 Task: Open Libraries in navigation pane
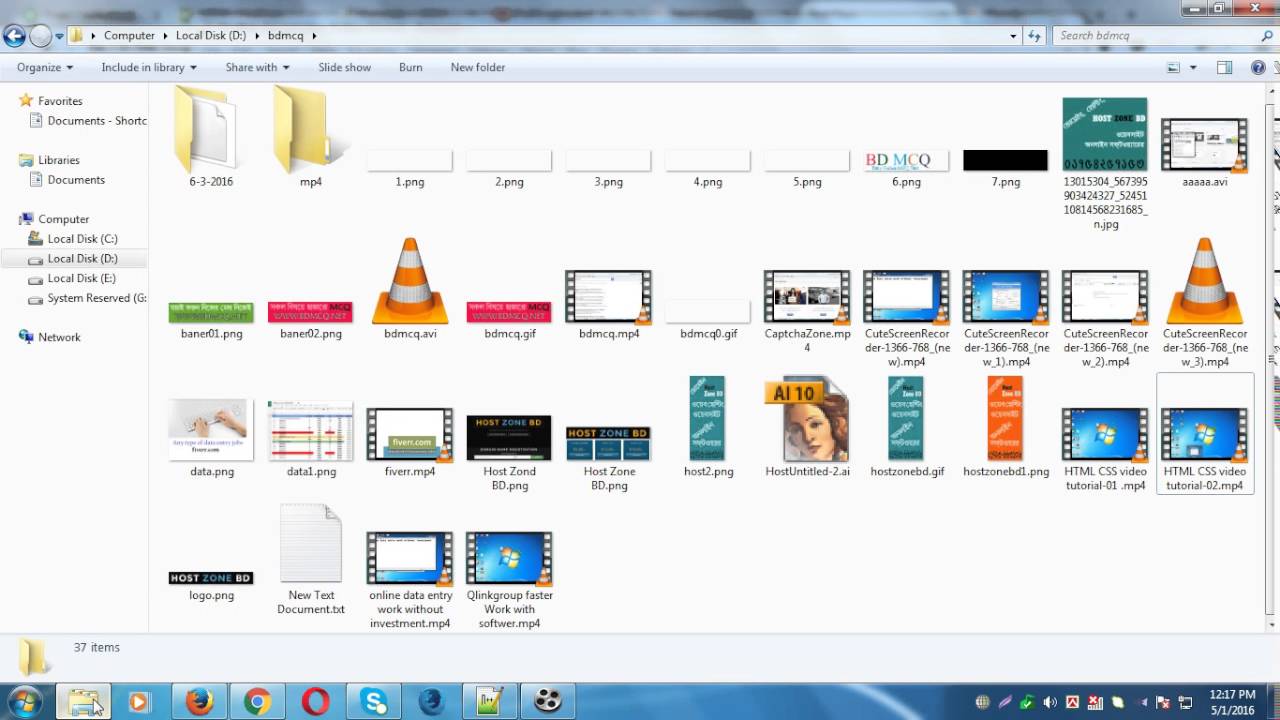(58, 160)
